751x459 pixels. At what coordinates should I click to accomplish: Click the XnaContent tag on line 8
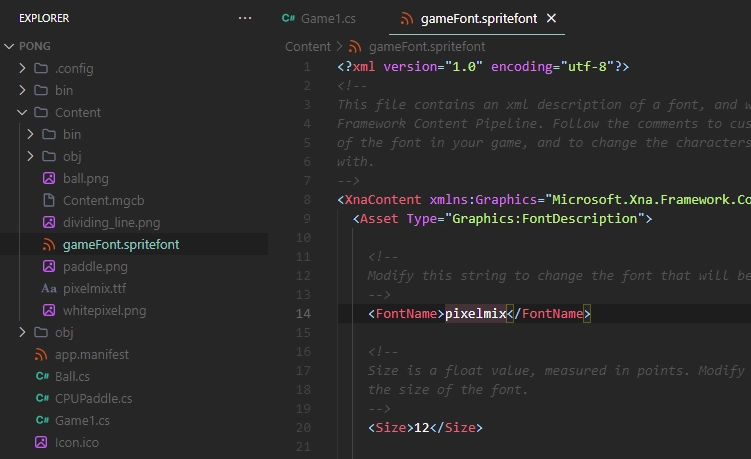(x=383, y=200)
